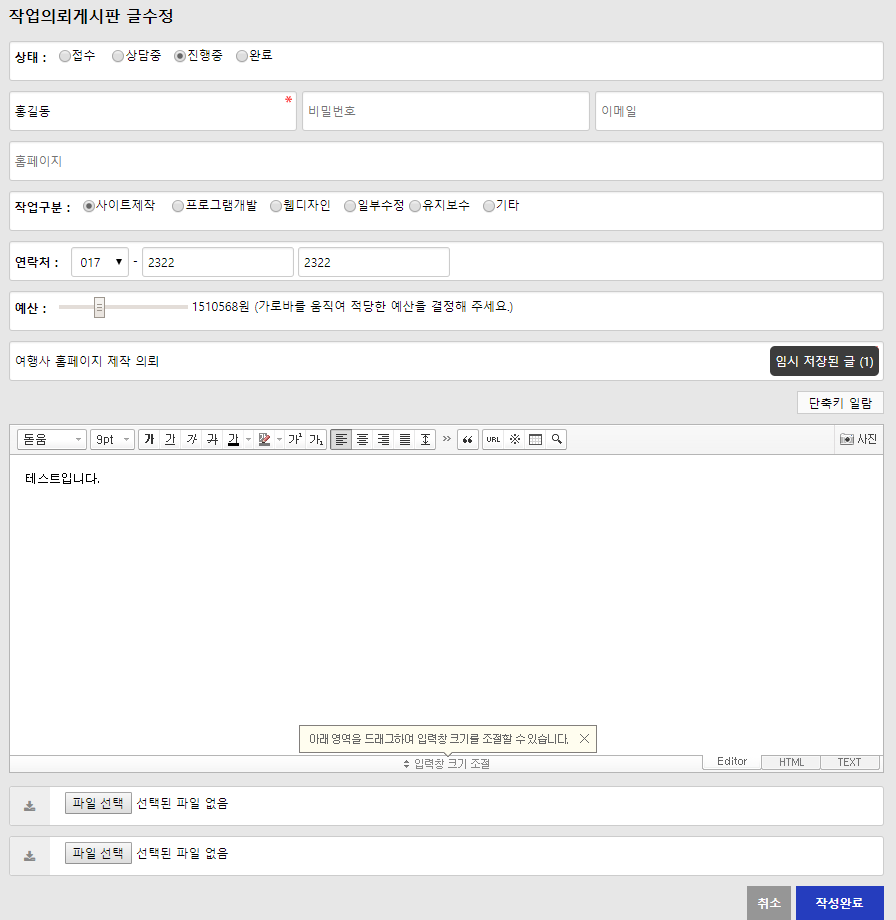Choose 프로그램개발 work type

[x=178, y=206]
